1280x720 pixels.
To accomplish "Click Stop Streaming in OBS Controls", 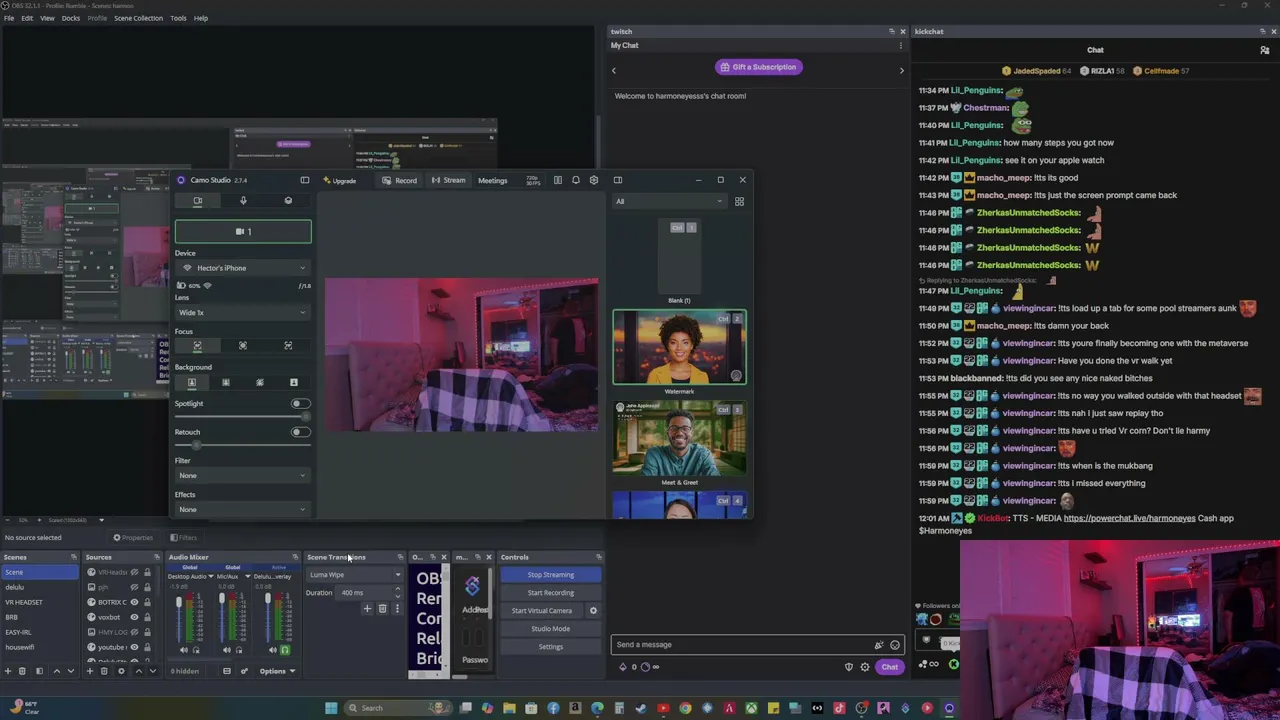I will pos(551,575).
